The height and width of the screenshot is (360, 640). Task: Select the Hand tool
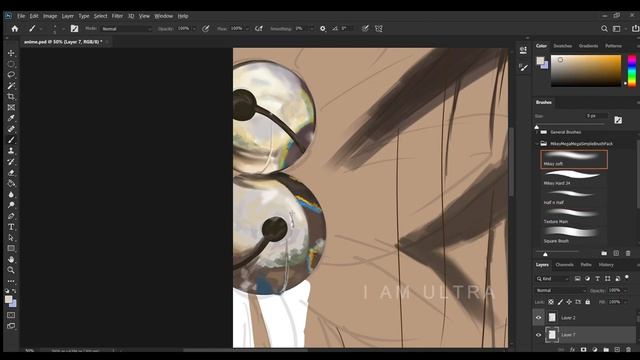point(11,259)
